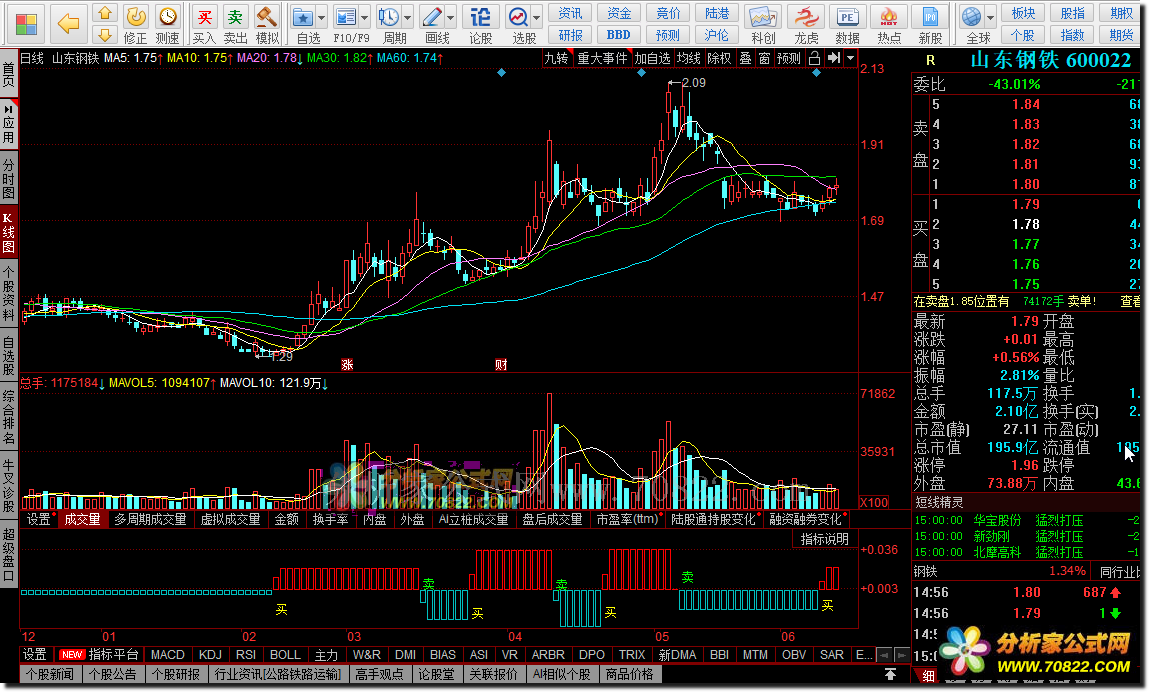
Task: Click the up arrow page icon
Action: point(105,13)
